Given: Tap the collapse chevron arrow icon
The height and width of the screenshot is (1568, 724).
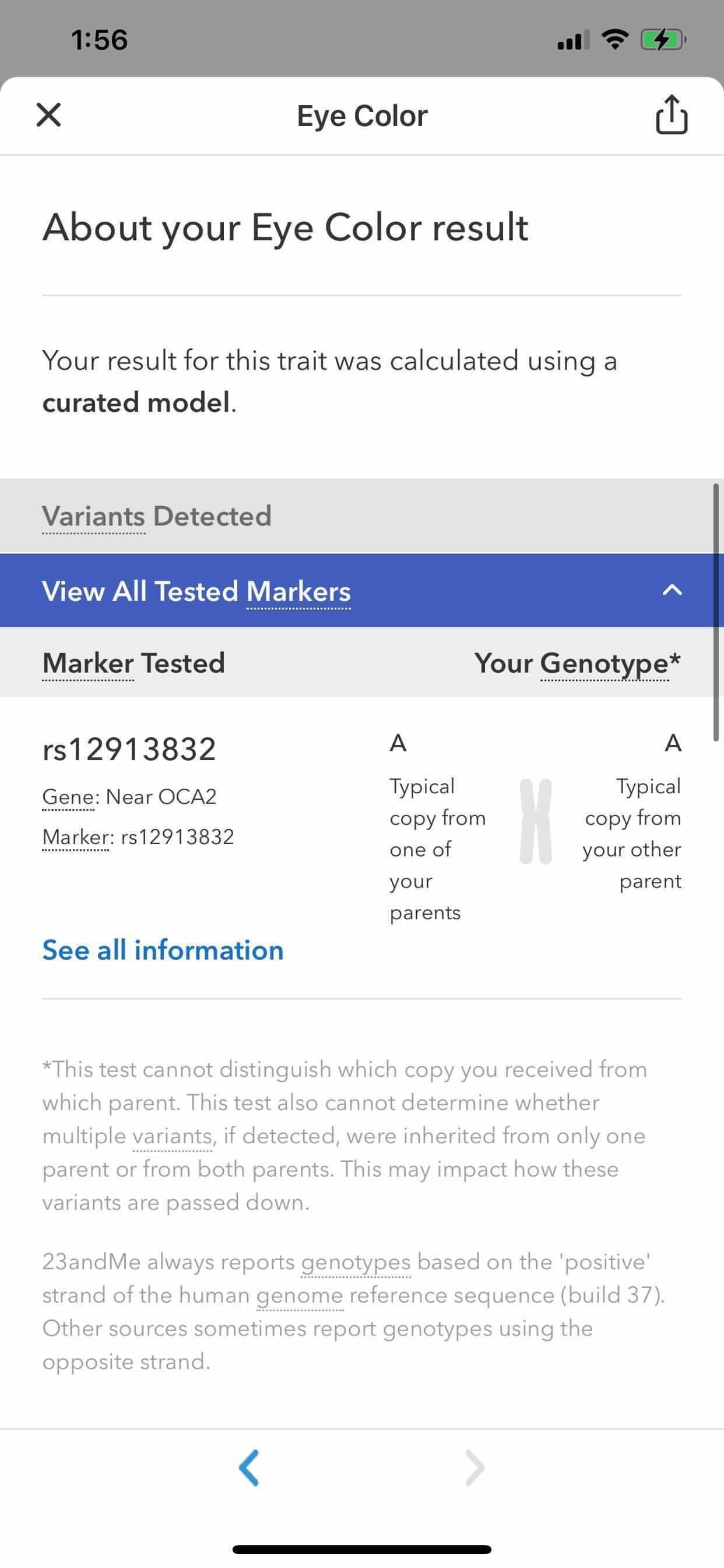Looking at the screenshot, I should tap(672, 590).
